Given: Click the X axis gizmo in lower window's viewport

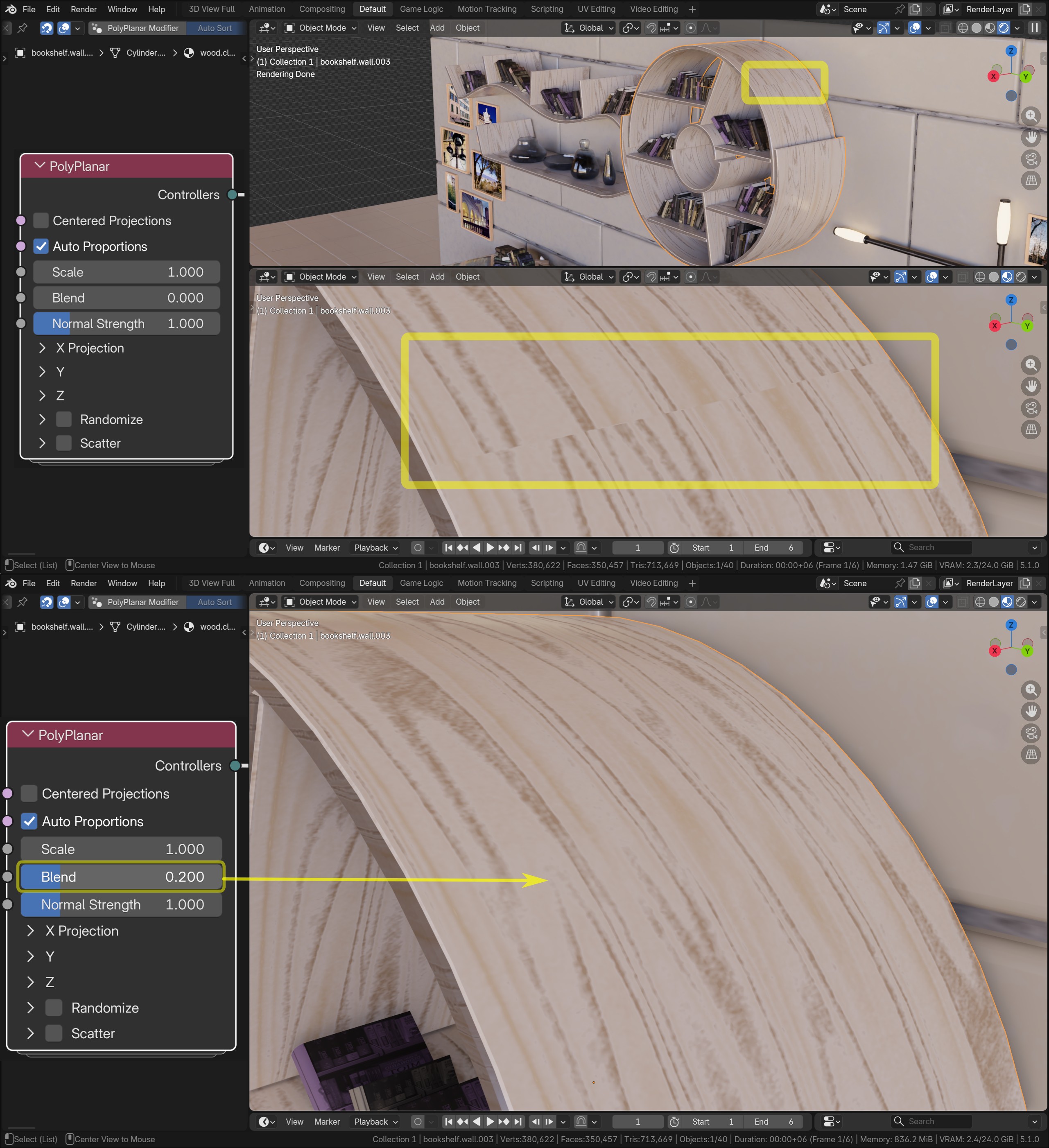Looking at the screenshot, I should pos(994,651).
